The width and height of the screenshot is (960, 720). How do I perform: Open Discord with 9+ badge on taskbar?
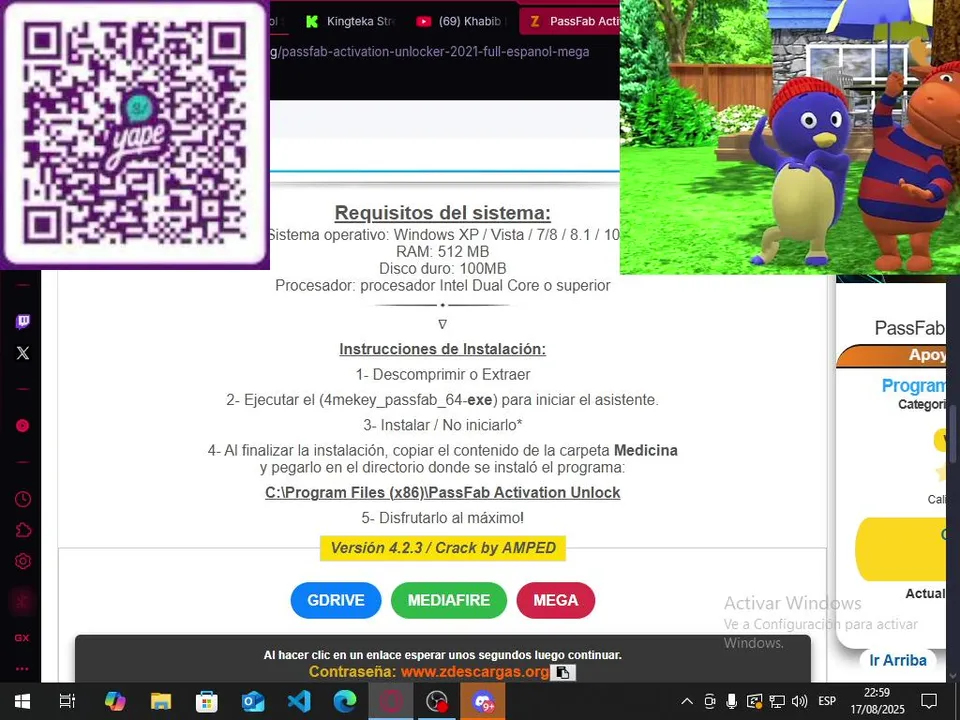coord(483,701)
